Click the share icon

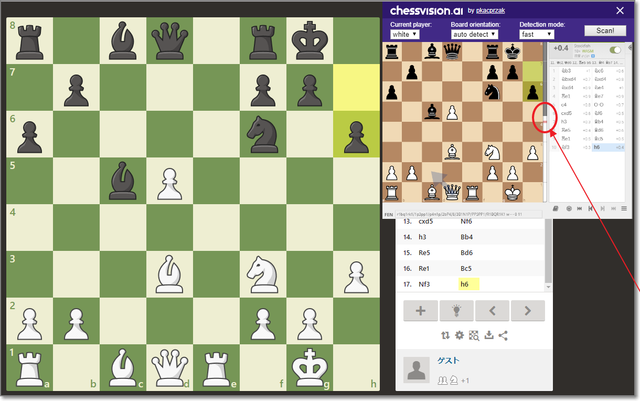(502, 335)
